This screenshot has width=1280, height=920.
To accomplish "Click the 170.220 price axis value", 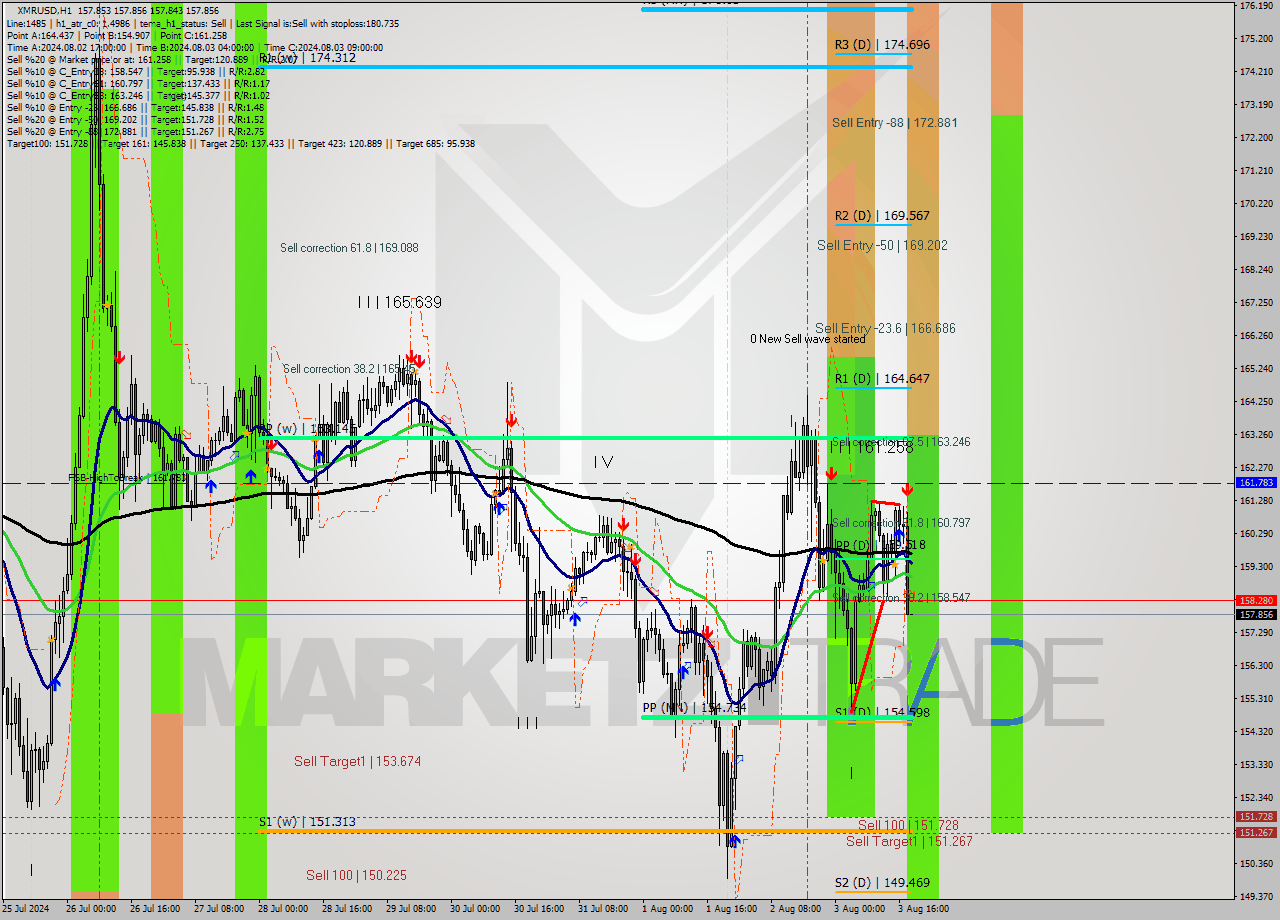I will tap(1256, 204).
